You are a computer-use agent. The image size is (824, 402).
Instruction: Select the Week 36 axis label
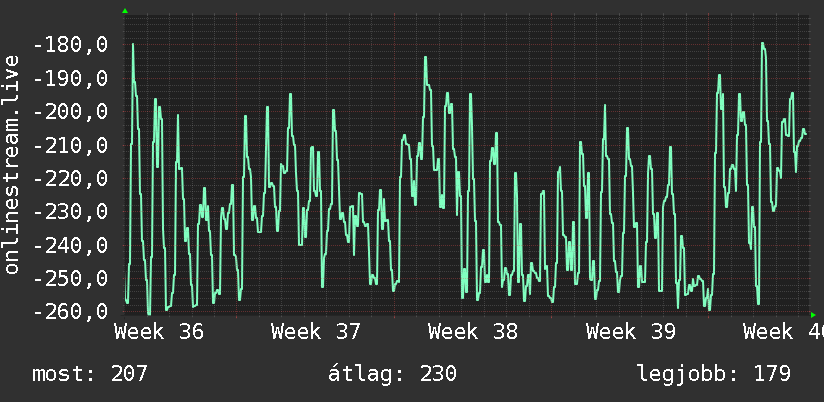(159, 332)
